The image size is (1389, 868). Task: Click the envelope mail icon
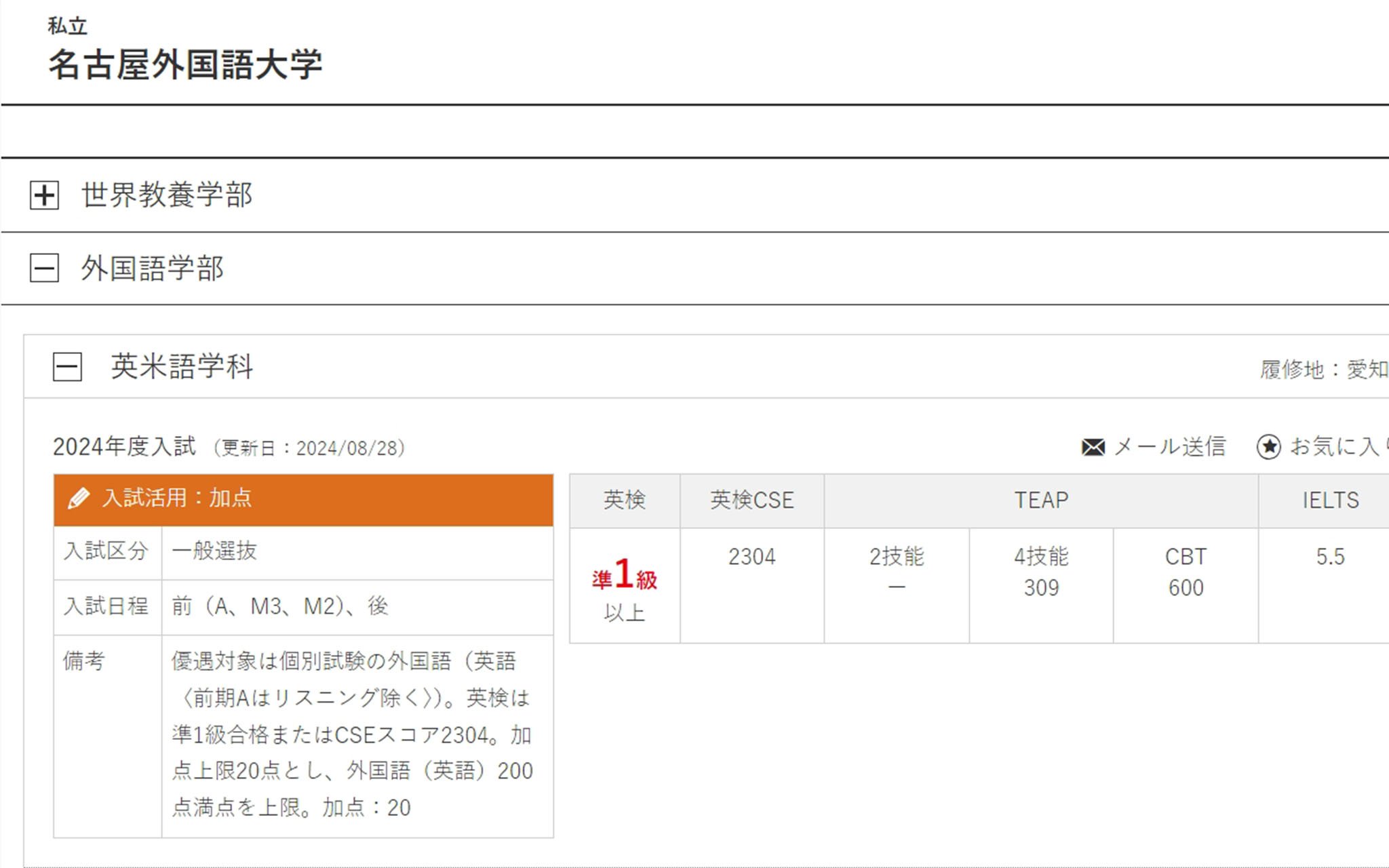(1093, 447)
